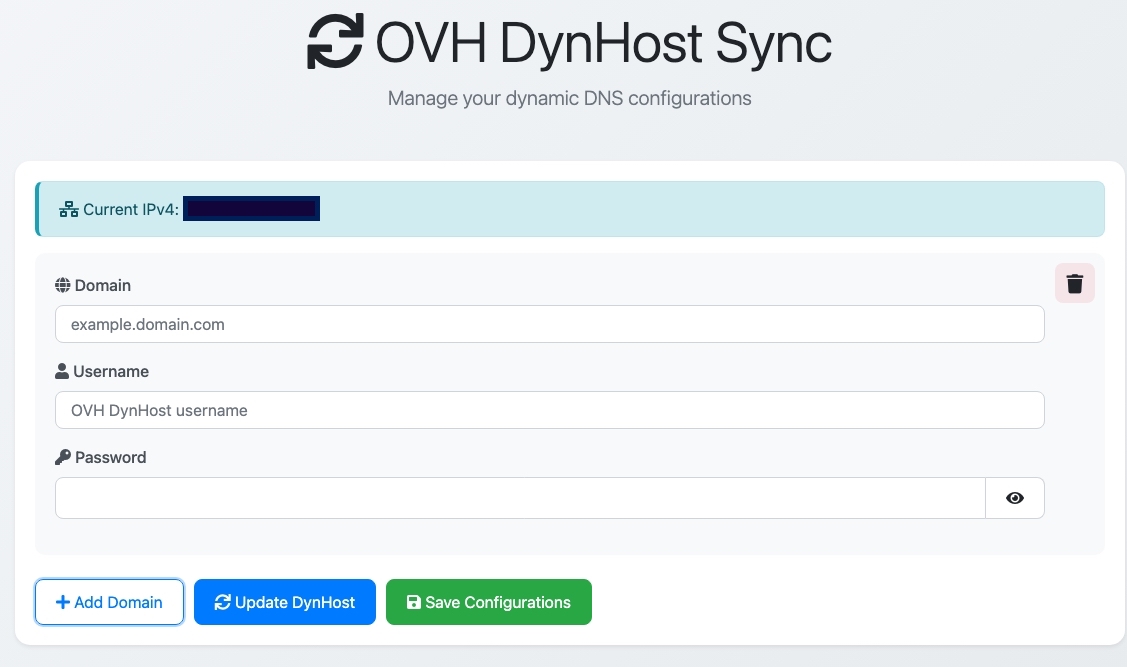This screenshot has height=667, width=1127.
Task: Focus the Domain input field
Action: pyautogui.click(x=550, y=324)
